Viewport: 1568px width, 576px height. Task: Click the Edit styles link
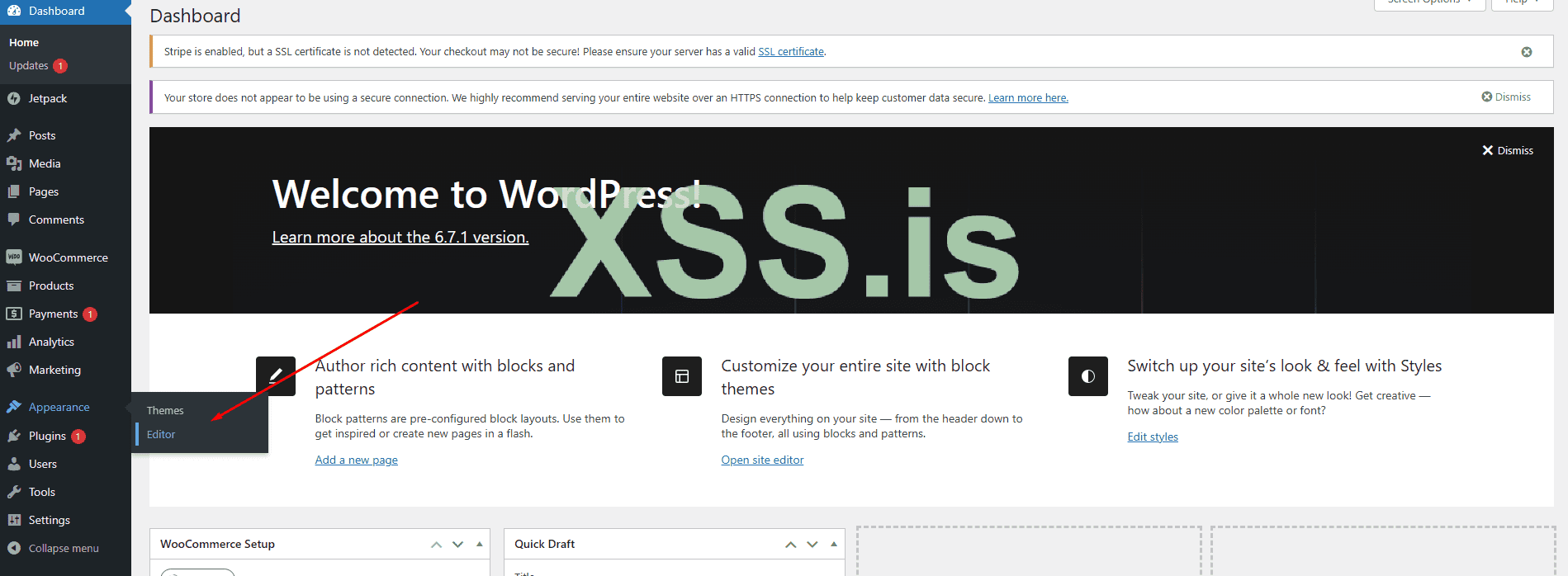point(1153,437)
